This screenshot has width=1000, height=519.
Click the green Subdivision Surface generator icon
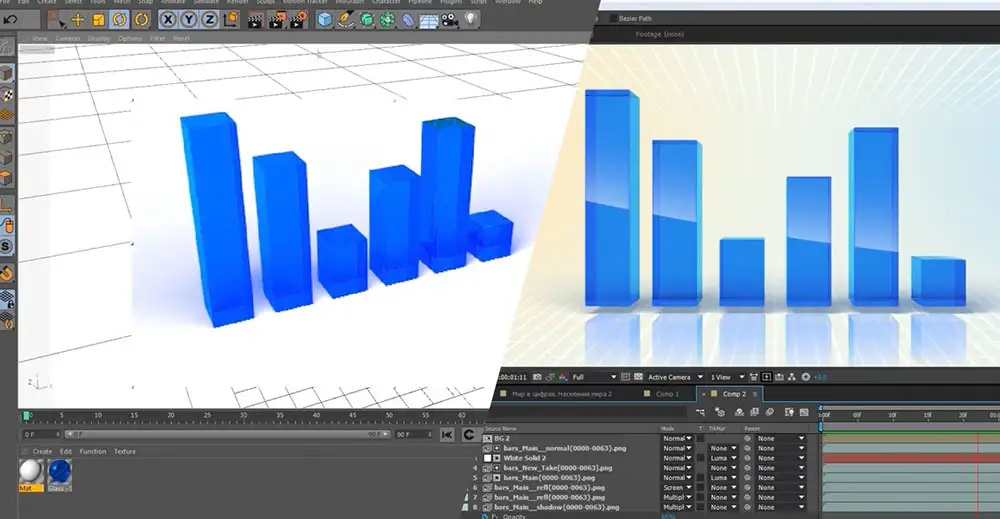pyautogui.click(x=367, y=20)
